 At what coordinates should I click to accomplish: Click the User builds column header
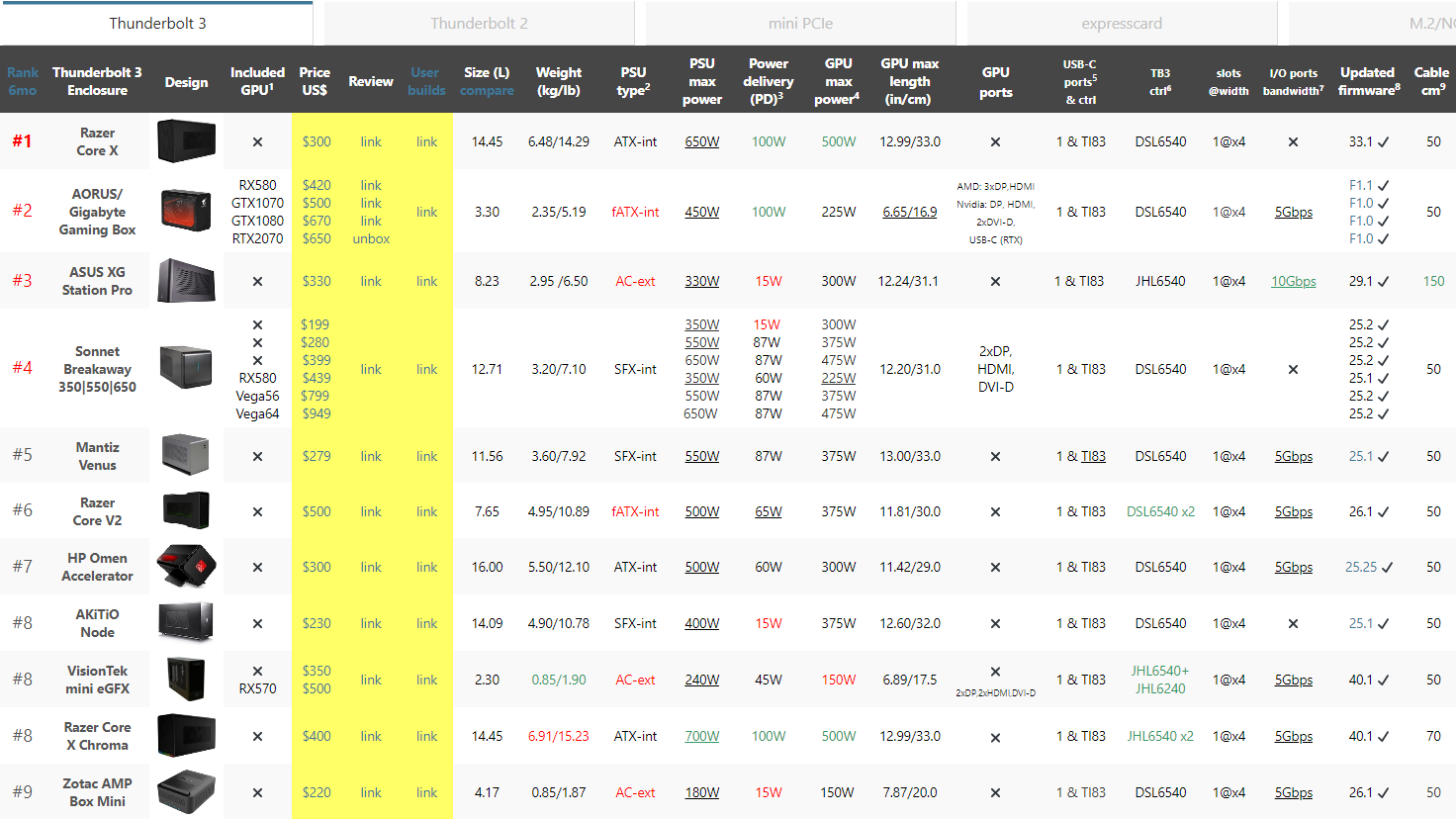pos(426,81)
